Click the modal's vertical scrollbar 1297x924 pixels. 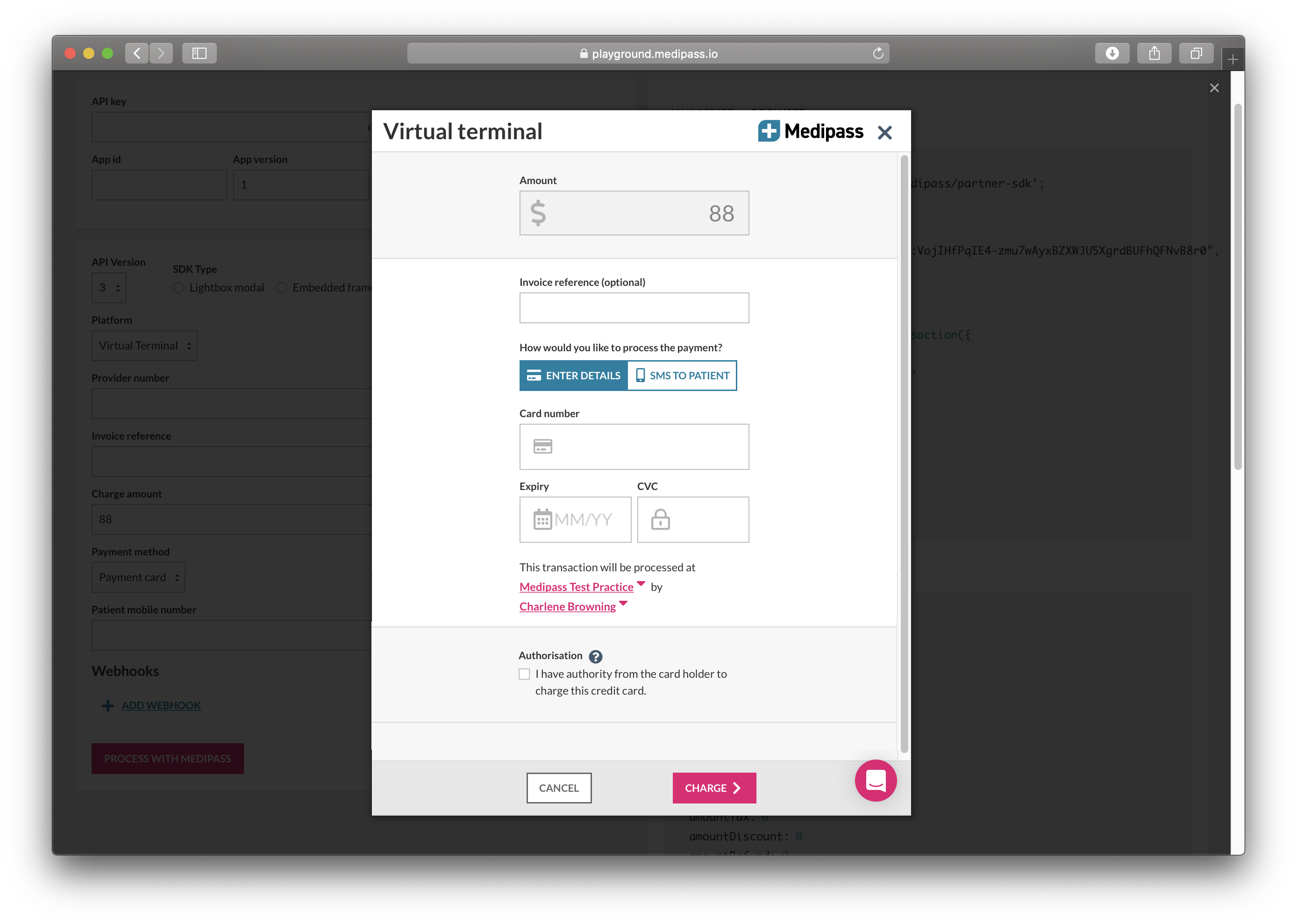coord(905,454)
